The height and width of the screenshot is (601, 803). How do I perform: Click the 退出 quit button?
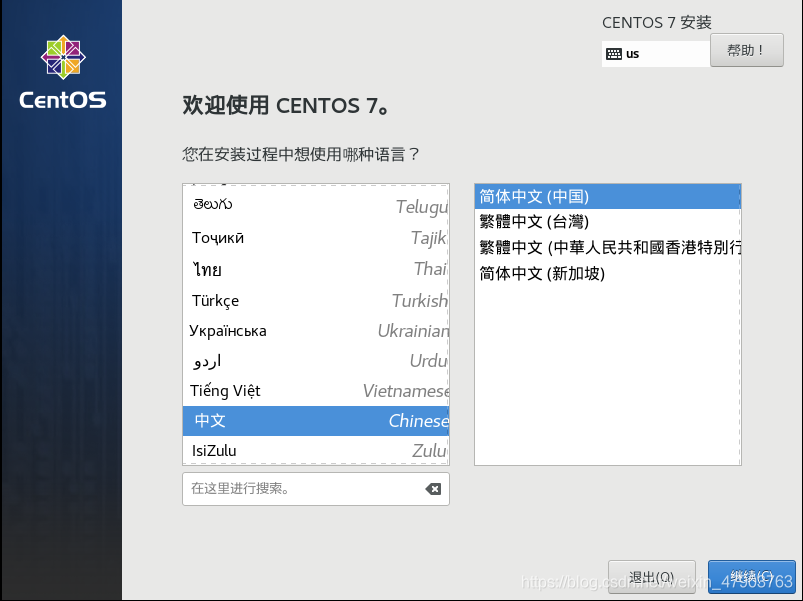pyautogui.click(x=651, y=577)
